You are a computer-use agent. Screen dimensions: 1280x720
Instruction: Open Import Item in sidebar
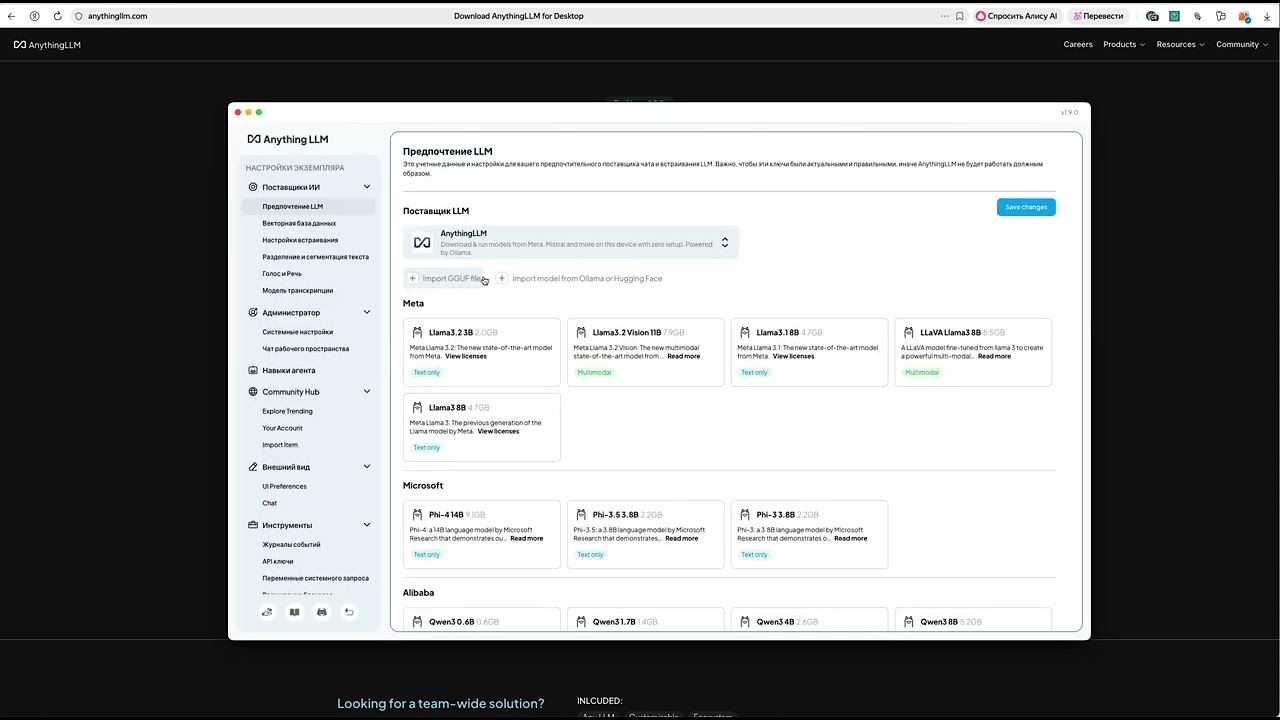(x=280, y=445)
